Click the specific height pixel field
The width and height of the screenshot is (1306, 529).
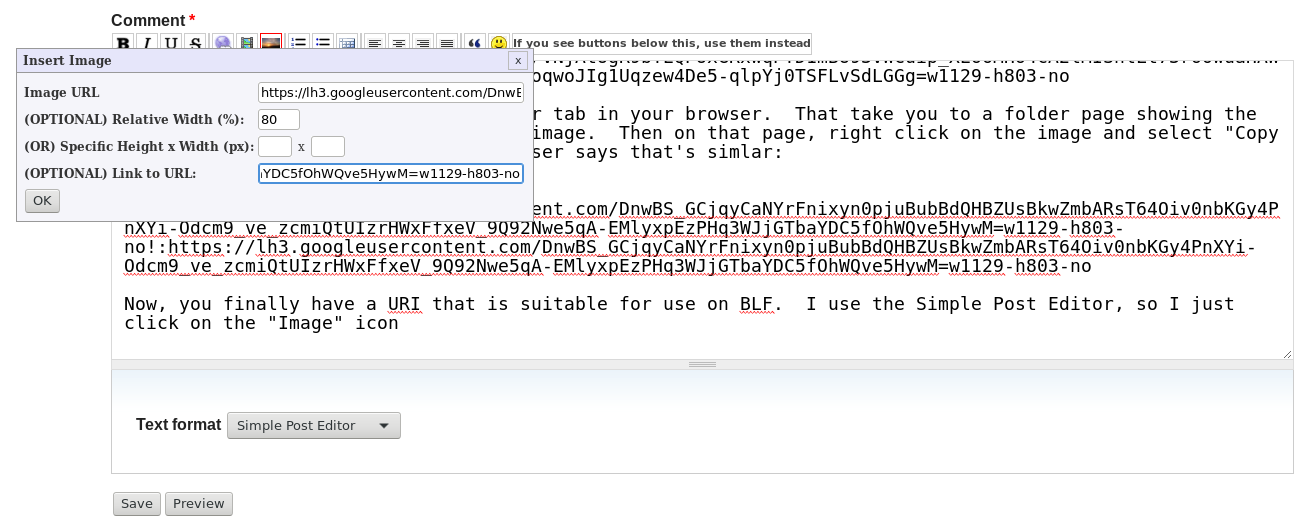[275, 147]
